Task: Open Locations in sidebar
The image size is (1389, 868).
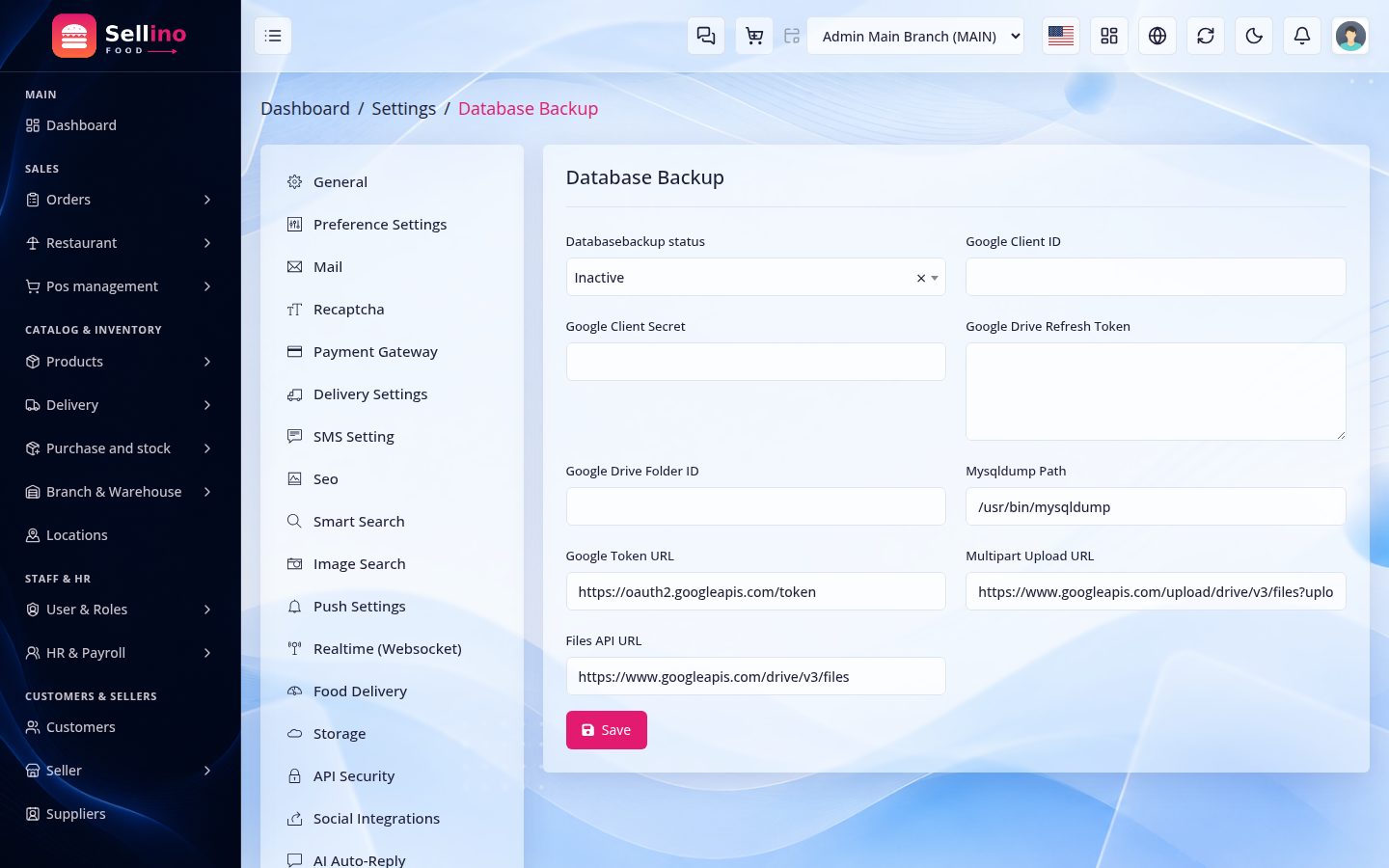Action: (x=120, y=535)
